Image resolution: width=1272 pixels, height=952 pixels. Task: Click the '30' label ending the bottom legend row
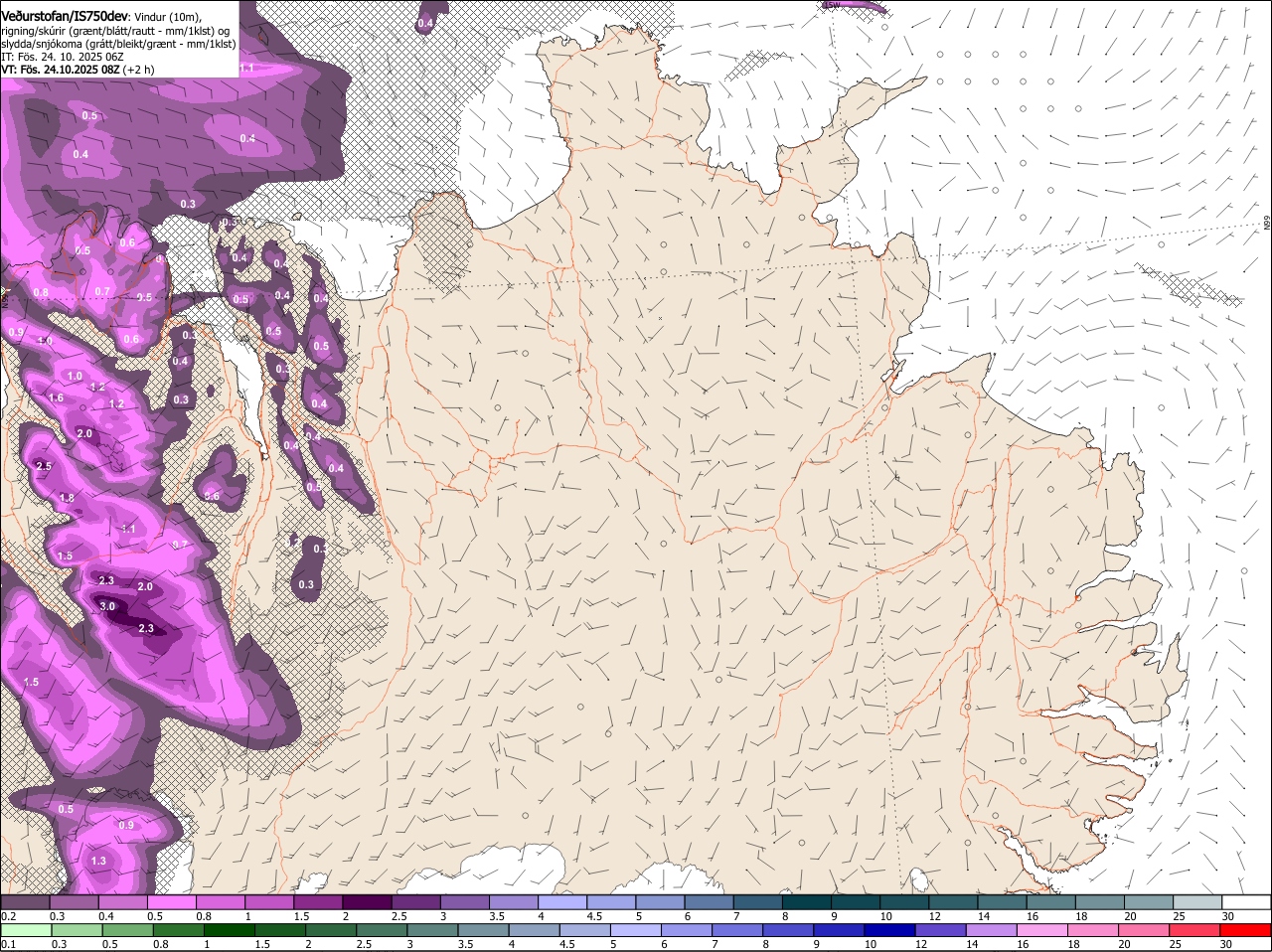pyautogui.click(x=1227, y=945)
